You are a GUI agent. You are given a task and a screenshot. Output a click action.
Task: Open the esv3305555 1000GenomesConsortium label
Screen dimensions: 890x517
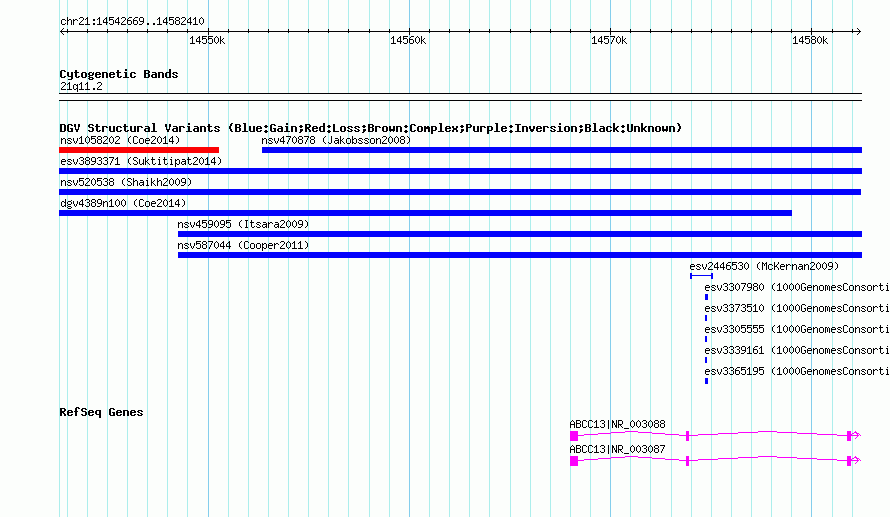797,329
